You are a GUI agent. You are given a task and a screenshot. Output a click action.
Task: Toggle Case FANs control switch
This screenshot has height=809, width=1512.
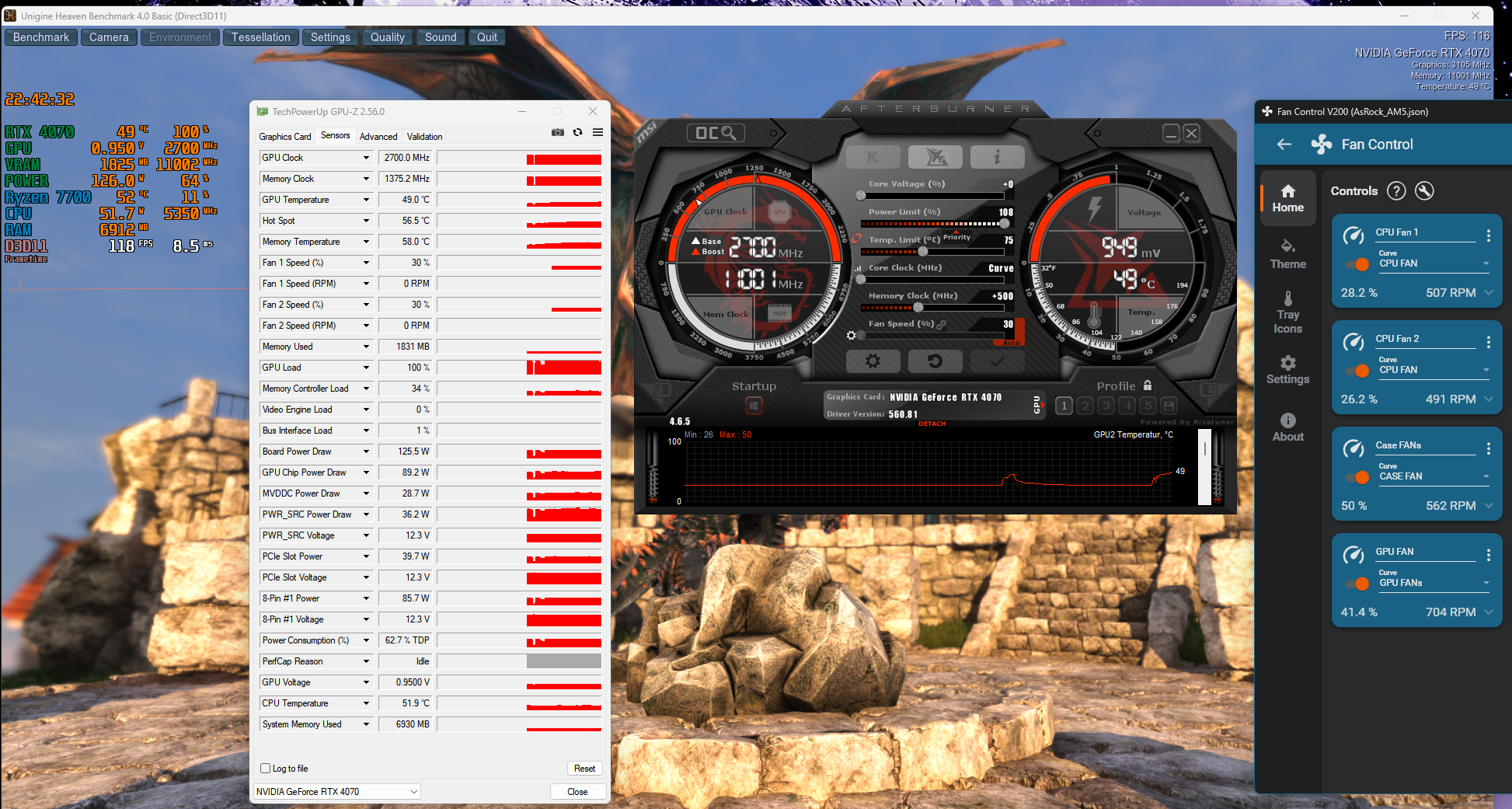1357,477
